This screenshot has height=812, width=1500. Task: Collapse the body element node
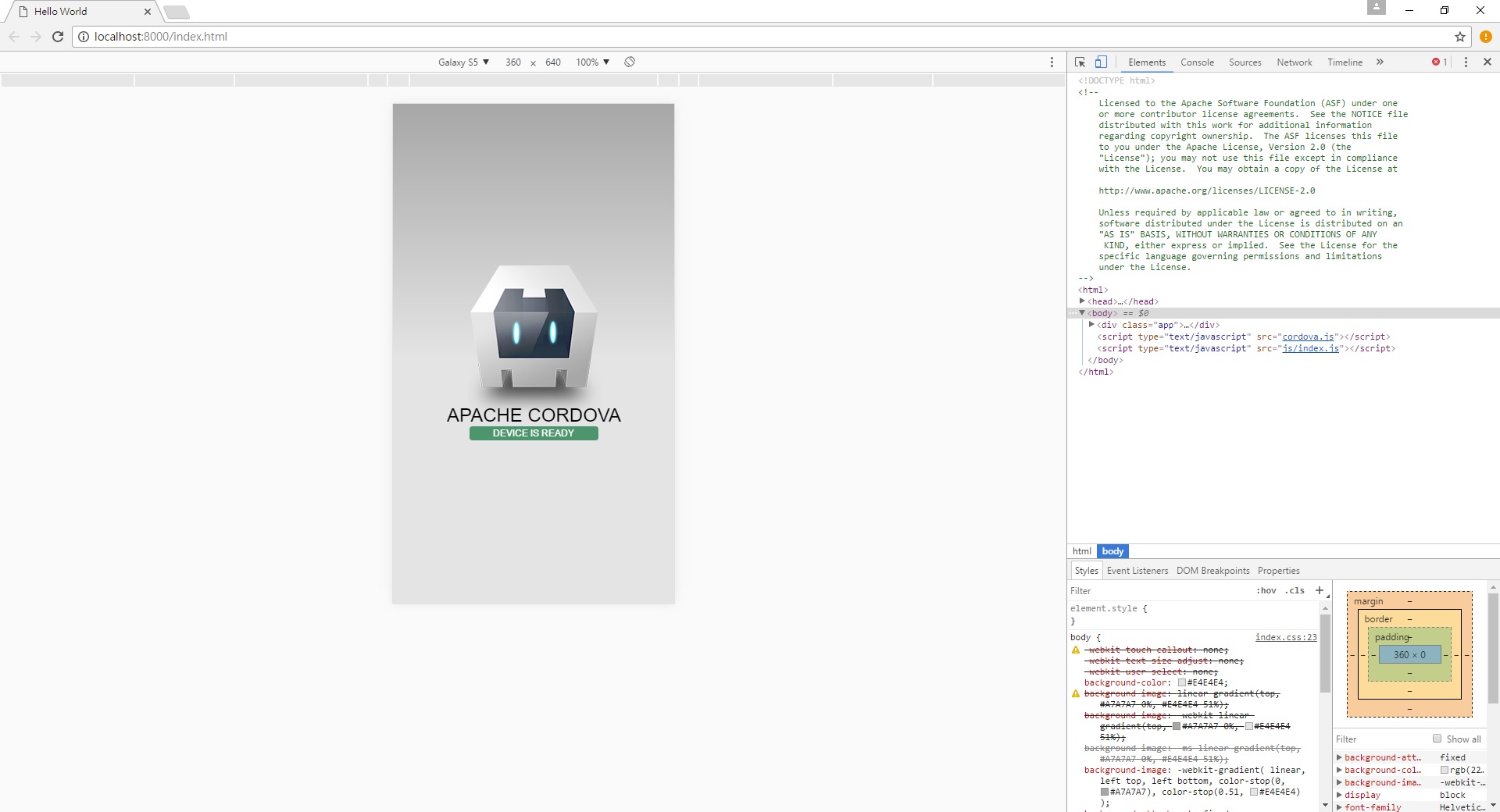pyautogui.click(x=1082, y=312)
